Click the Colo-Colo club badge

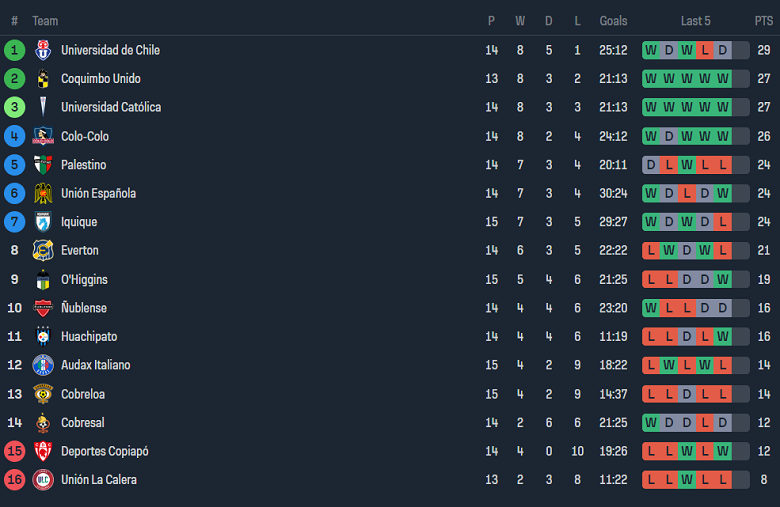point(43,136)
